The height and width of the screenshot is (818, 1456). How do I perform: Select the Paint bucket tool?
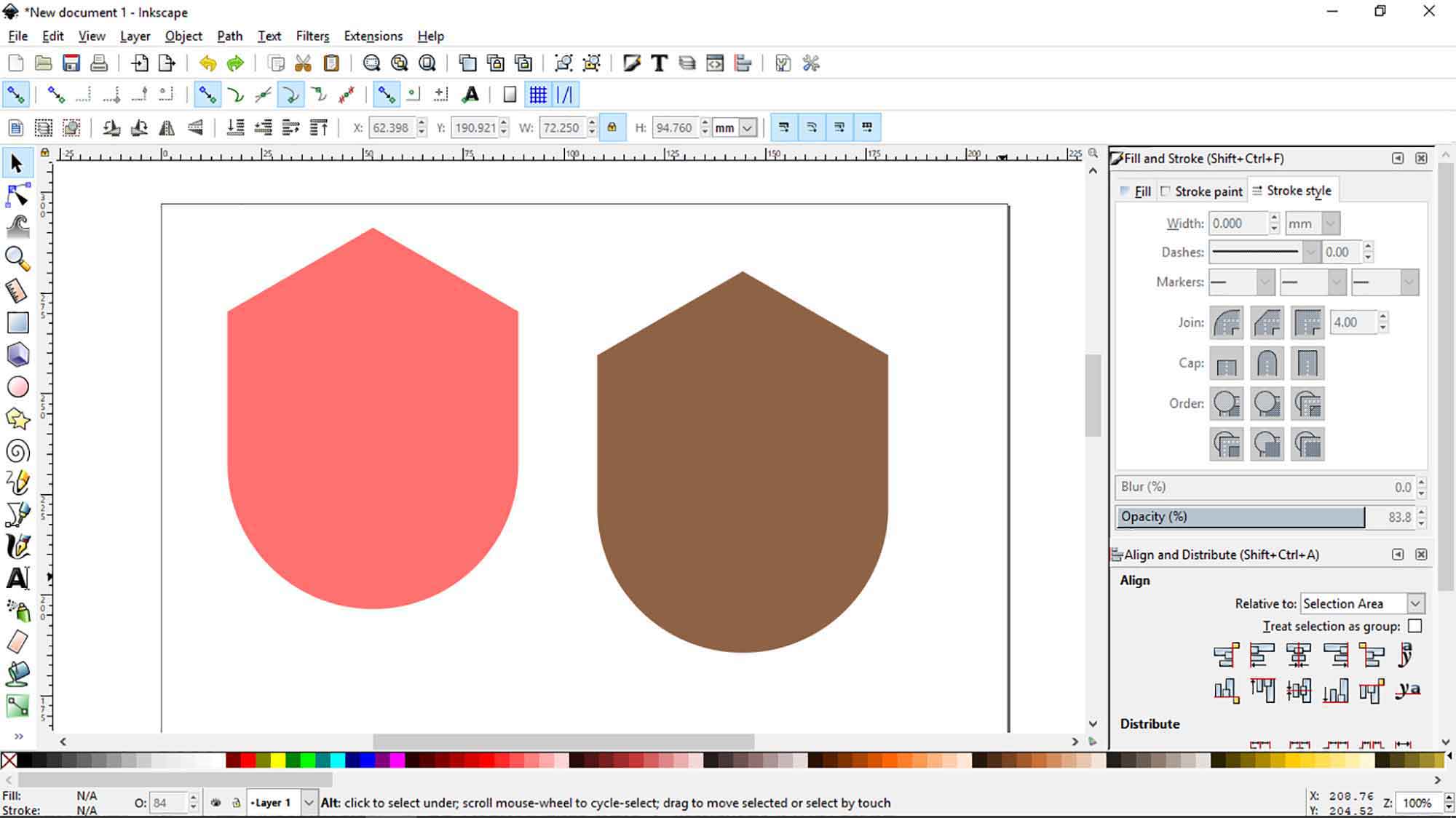click(17, 674)
